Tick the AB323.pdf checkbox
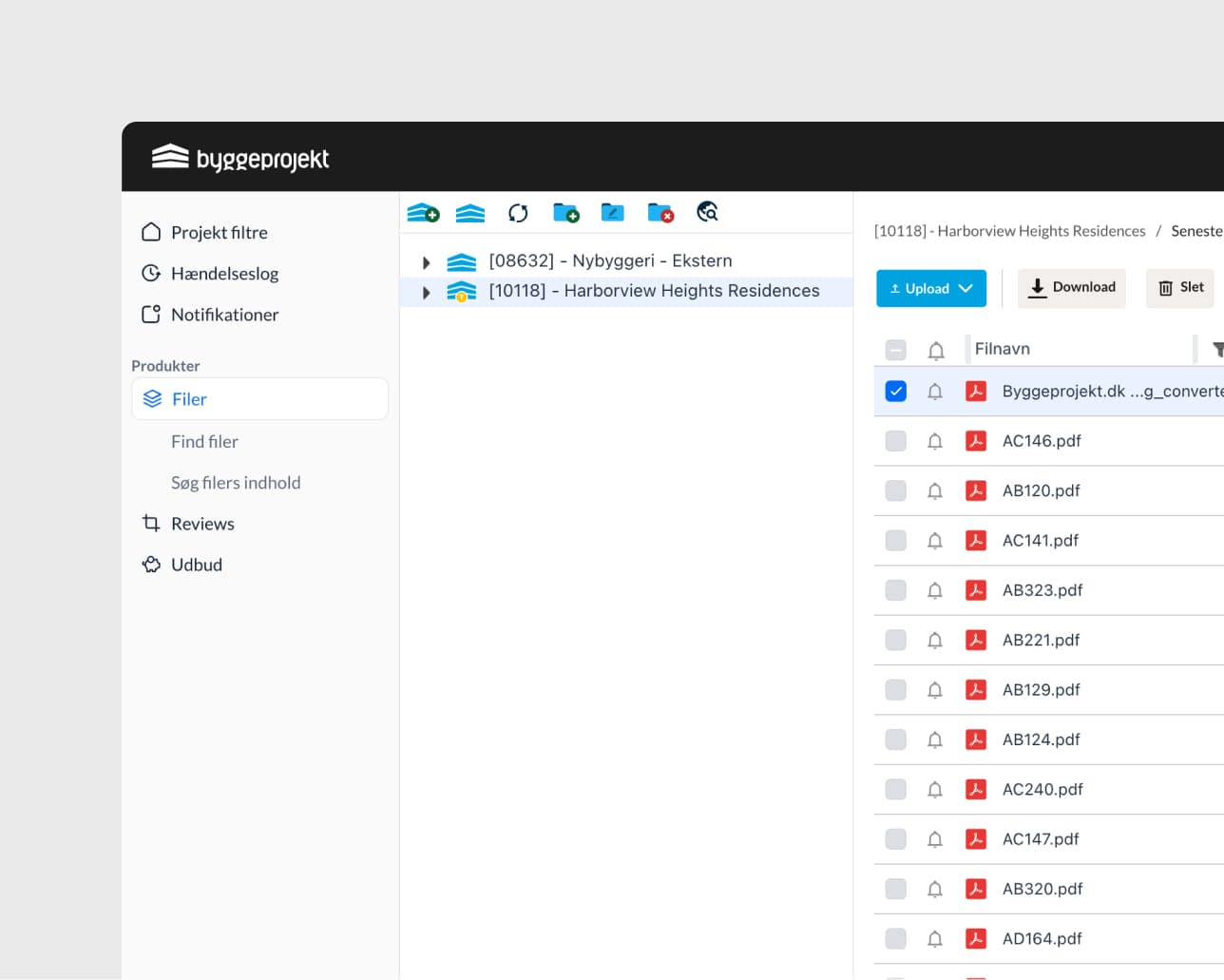The image size is (1224, 980). coord(896,590)
